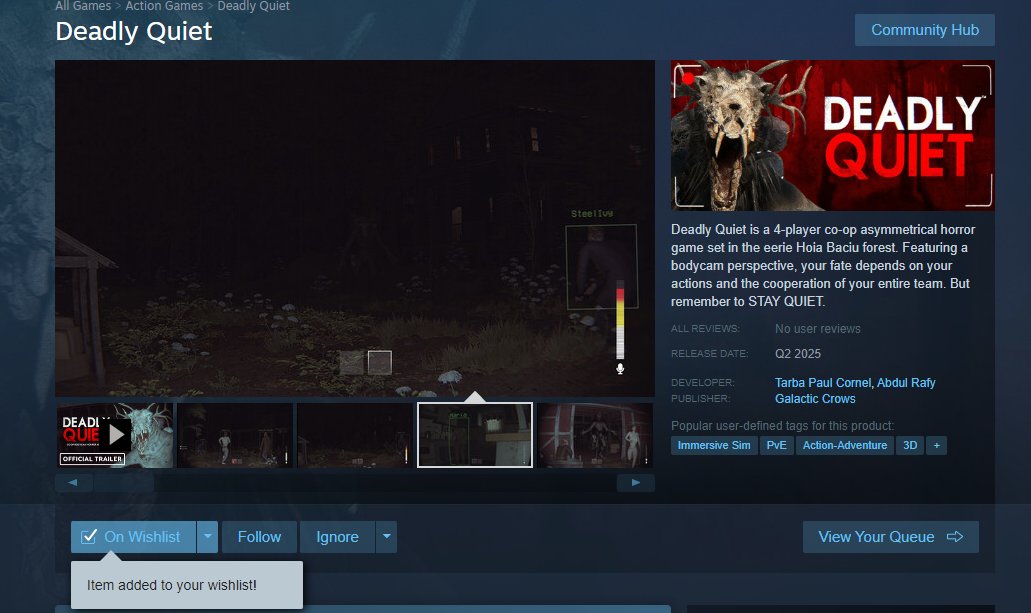The image size is (1031, 613).
Task: Click the 'Q2 2025' release date
Action: [798, 354]
